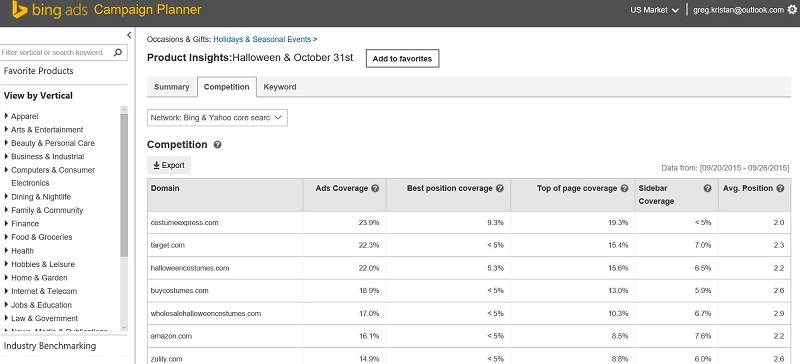Select buycostumes.com domain cell
The width and height of the screenshot is (800, 364).
pyautogui.click(x=225, y=290)
